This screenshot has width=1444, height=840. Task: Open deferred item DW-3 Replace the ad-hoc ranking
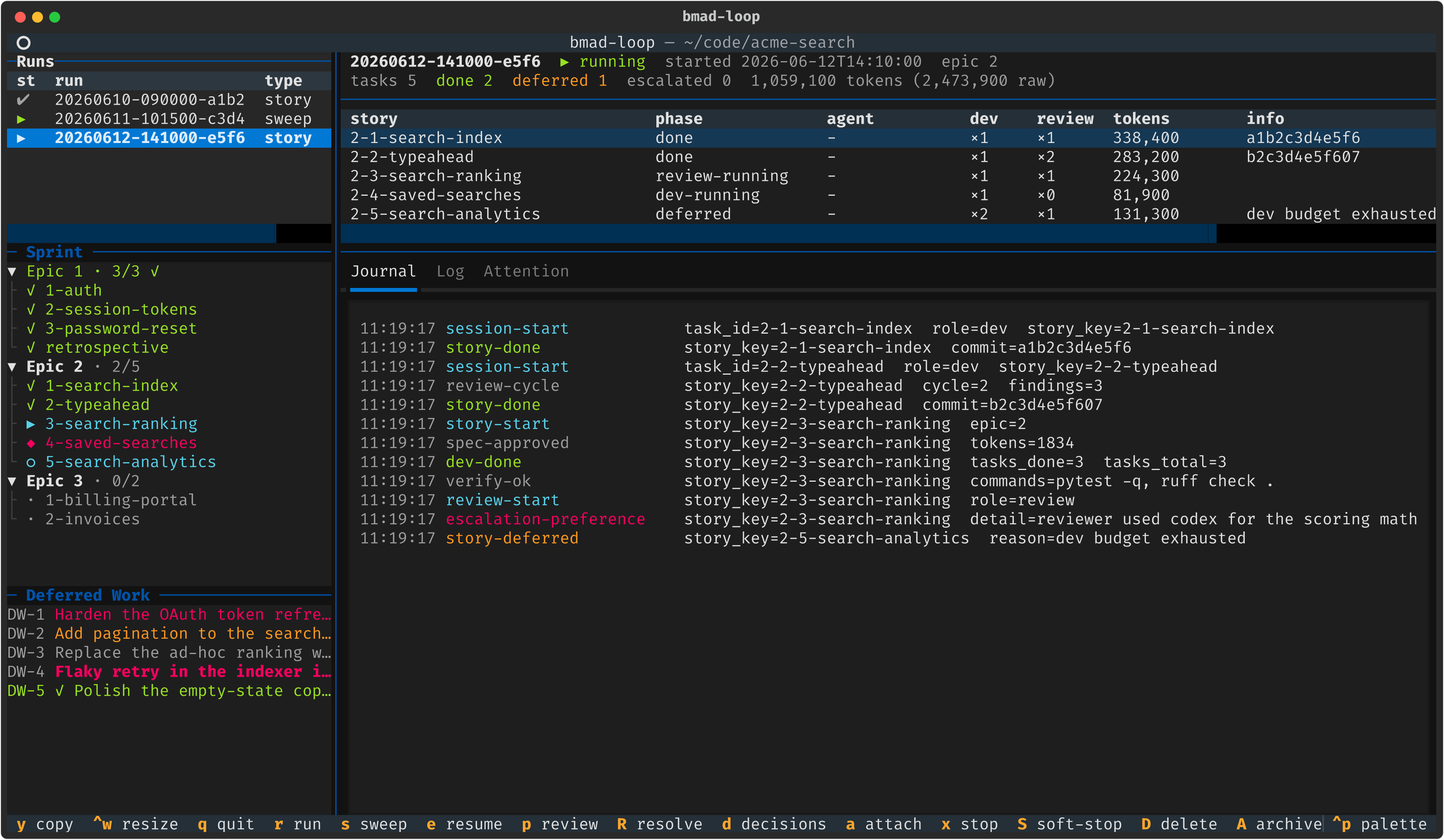pos(169,652)
